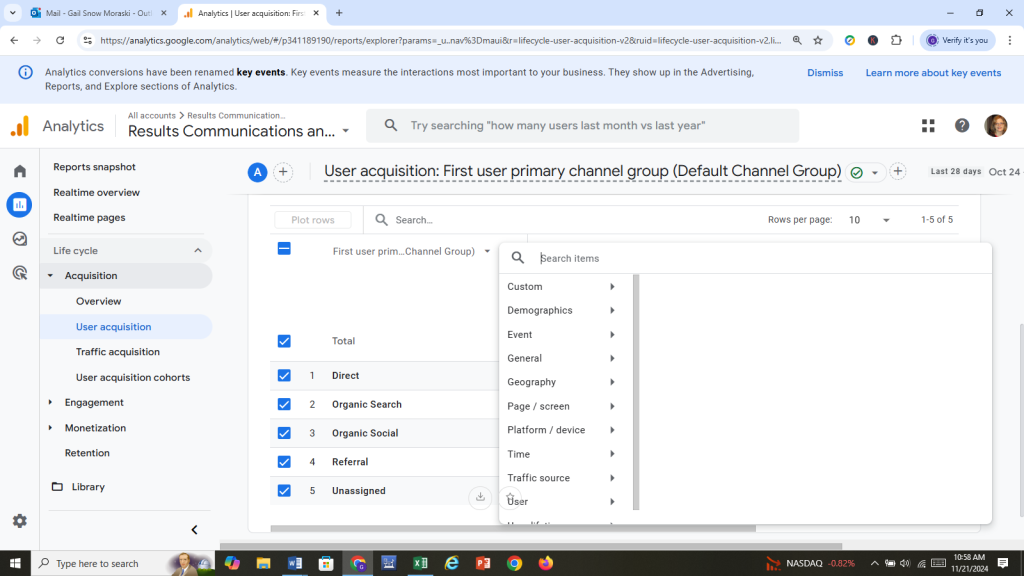Screen dimensions: 1024x576
Task: Add a new comparison with plus icon
Action: tap(283, 172)
